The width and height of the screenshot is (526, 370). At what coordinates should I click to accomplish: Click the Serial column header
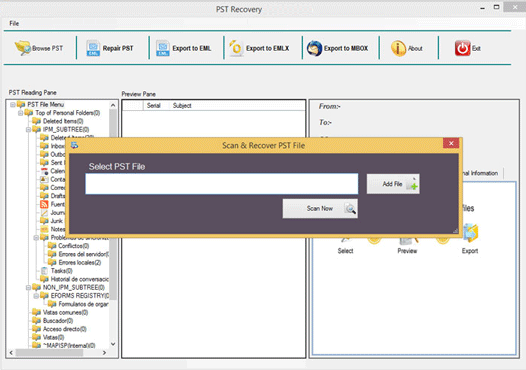[x=154, y=106]
